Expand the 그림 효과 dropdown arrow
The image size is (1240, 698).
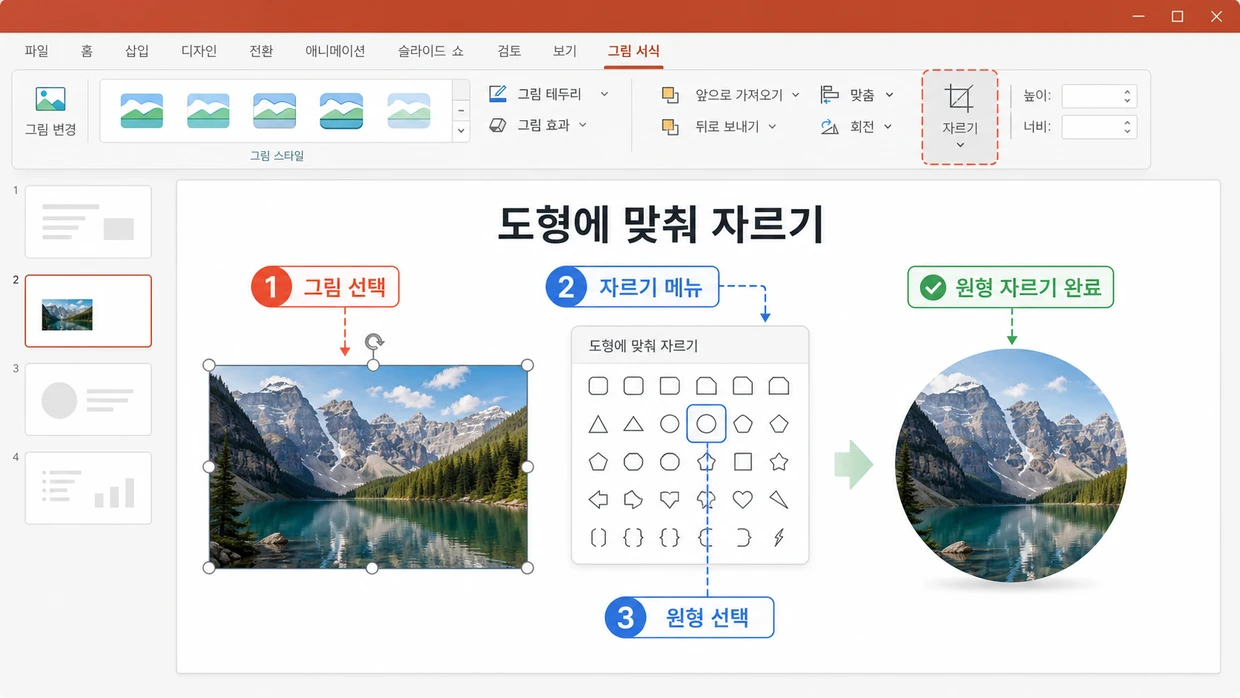pyautogui.click(x=583, y=125)
